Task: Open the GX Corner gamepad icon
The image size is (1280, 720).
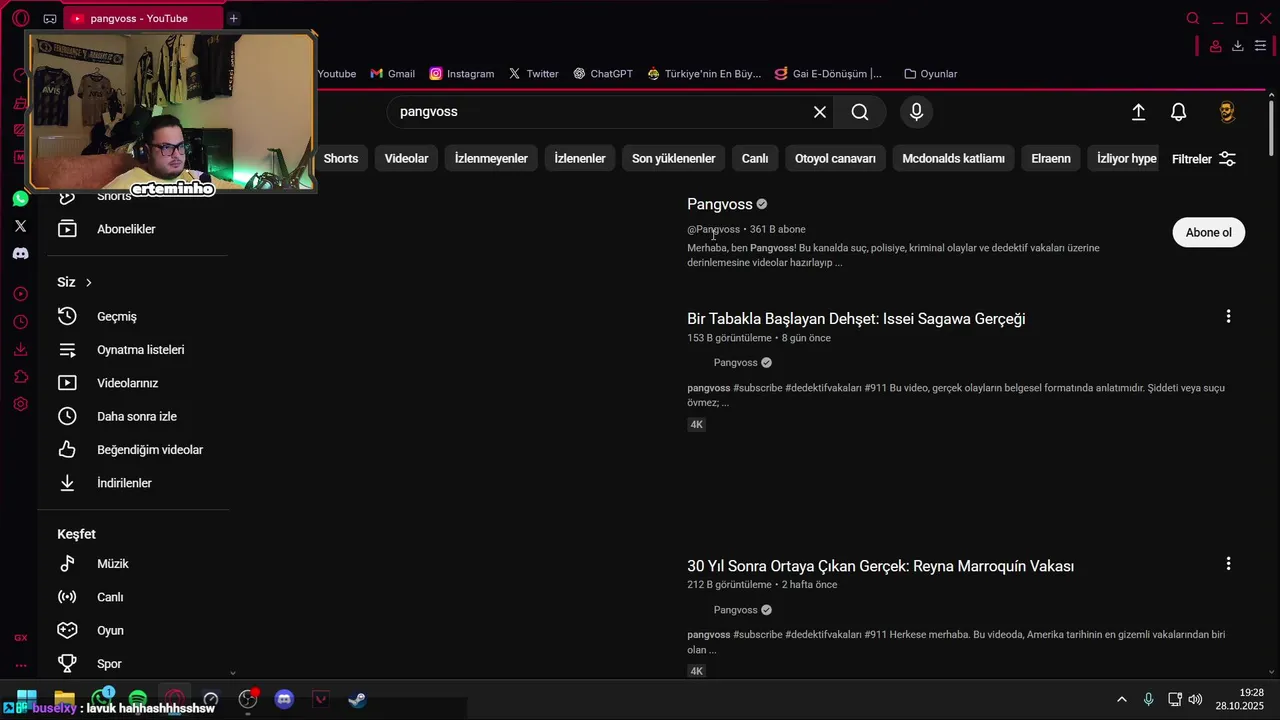Action: click(x=50, y=18)
